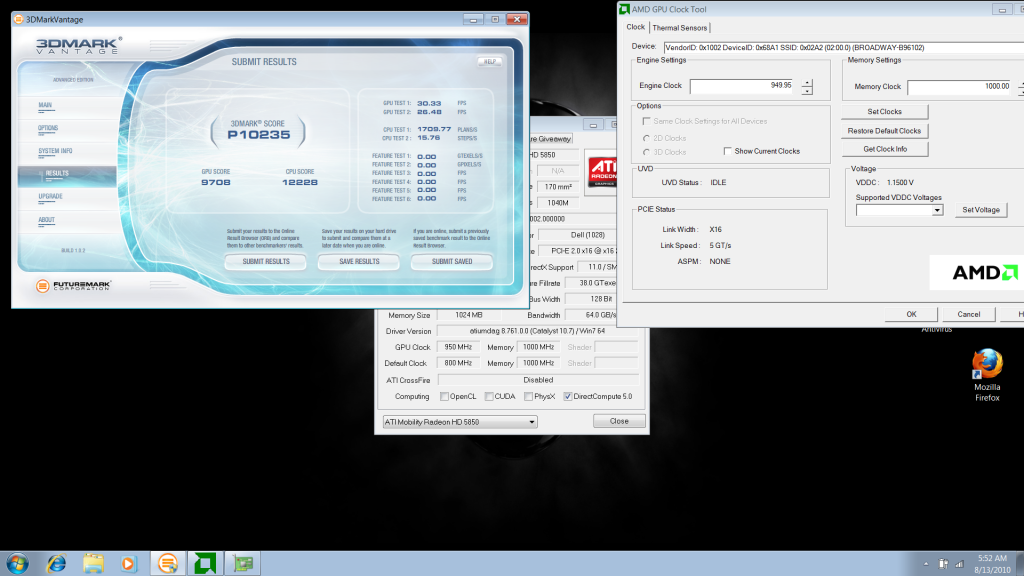The image size is (1024, 576).
Task: Increase Engine Clock with up arrow
Action: click(x=807, y=82)
